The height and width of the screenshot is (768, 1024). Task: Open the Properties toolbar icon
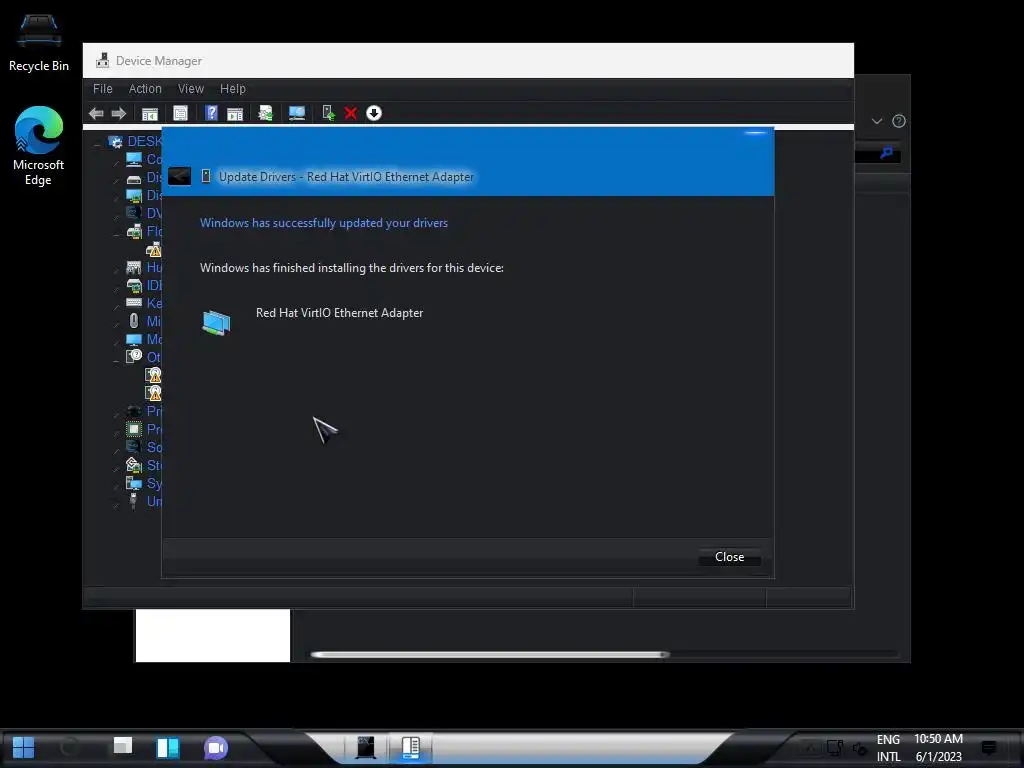click(180, 114)
